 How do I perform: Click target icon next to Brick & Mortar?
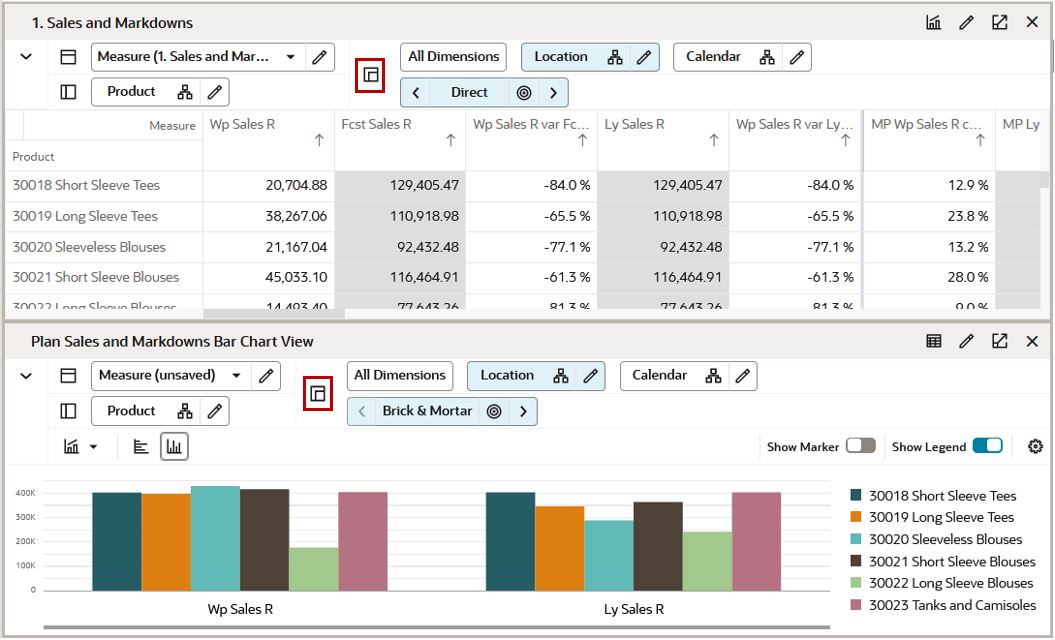(x=494, y=411)
